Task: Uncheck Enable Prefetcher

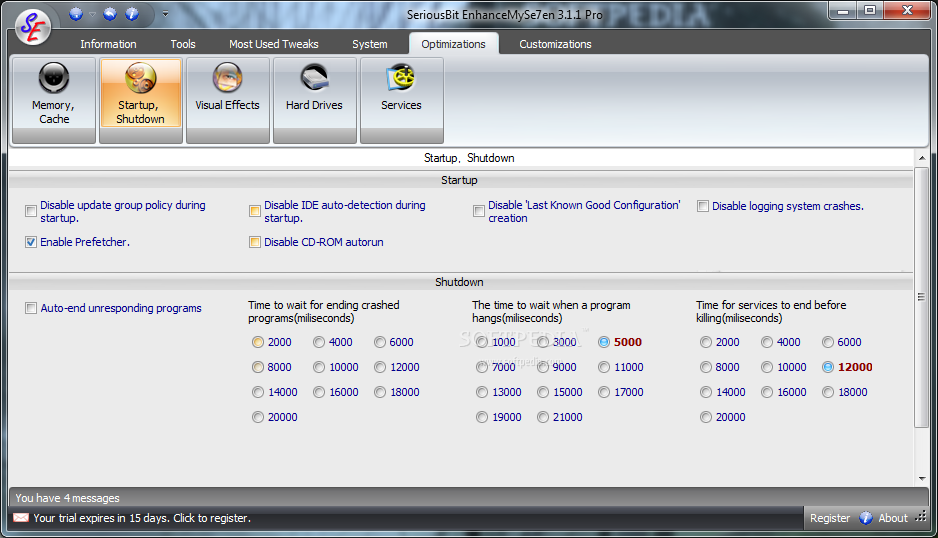Action: (31, 242)
